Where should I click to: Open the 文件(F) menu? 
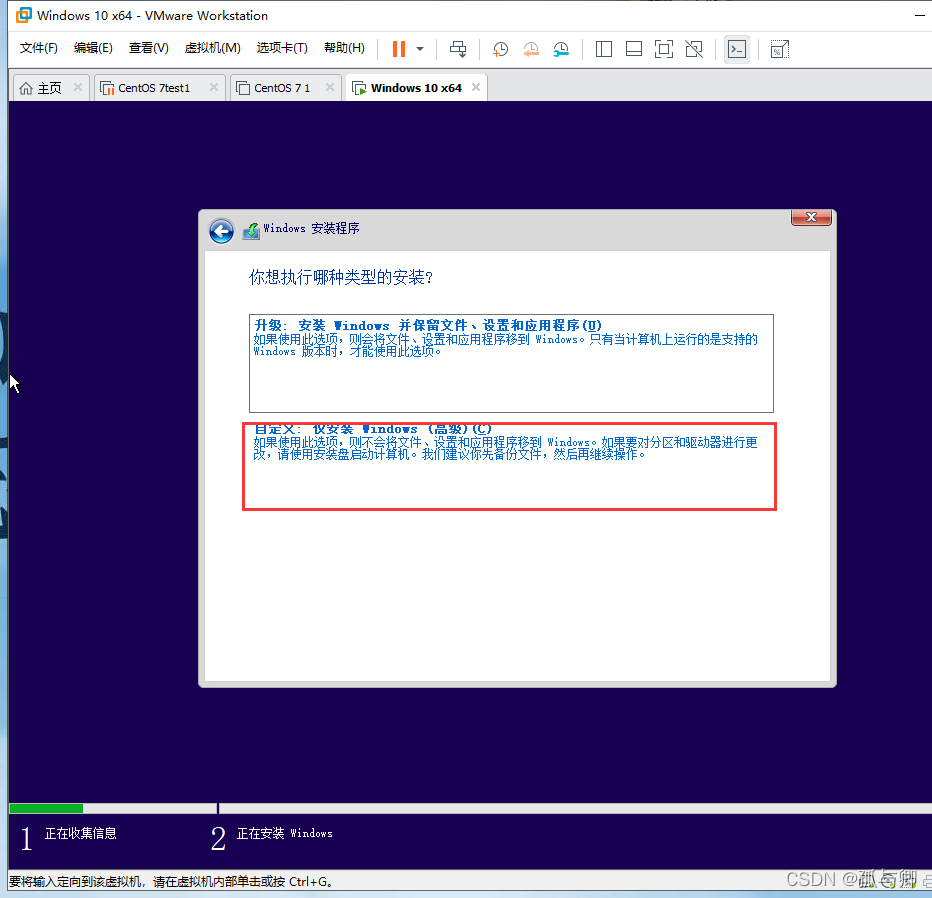(x=39, y=48)
